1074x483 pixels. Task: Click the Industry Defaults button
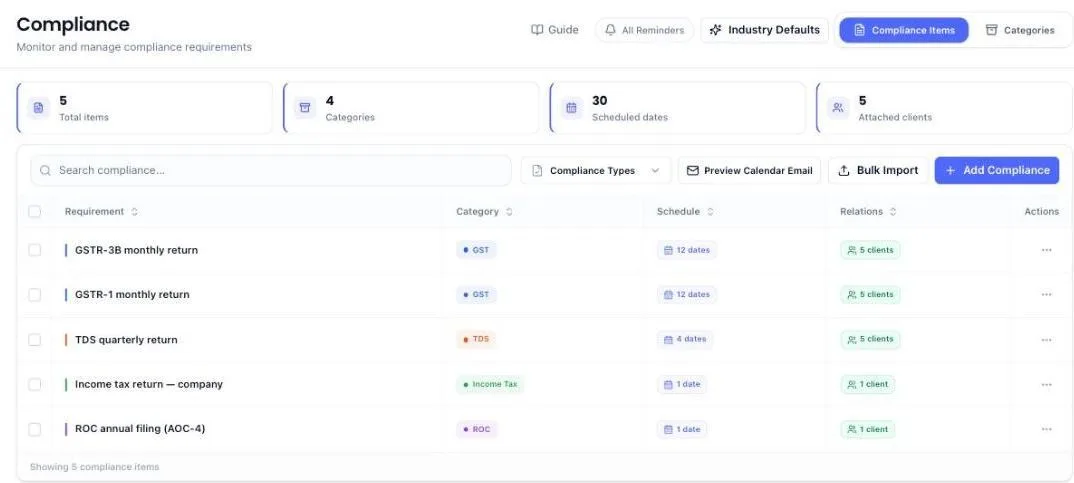click(764, 30)
